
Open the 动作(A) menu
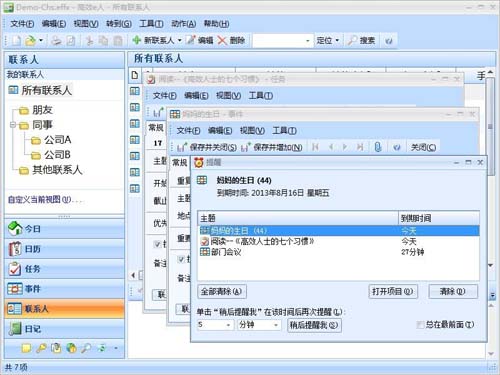point(184,24)
